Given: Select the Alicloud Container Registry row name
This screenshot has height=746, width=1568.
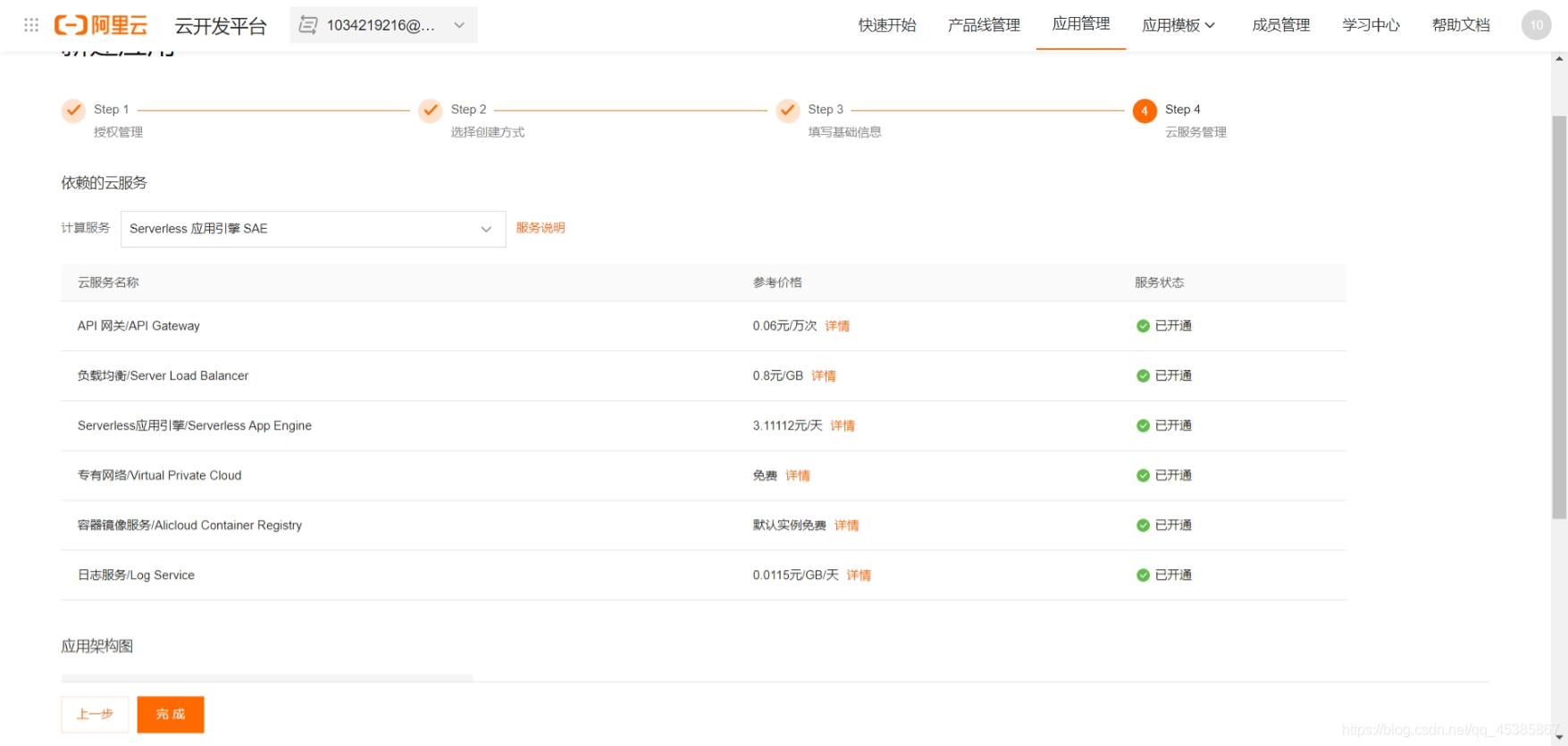Looking at the screenshot, I should pos(189,525).
